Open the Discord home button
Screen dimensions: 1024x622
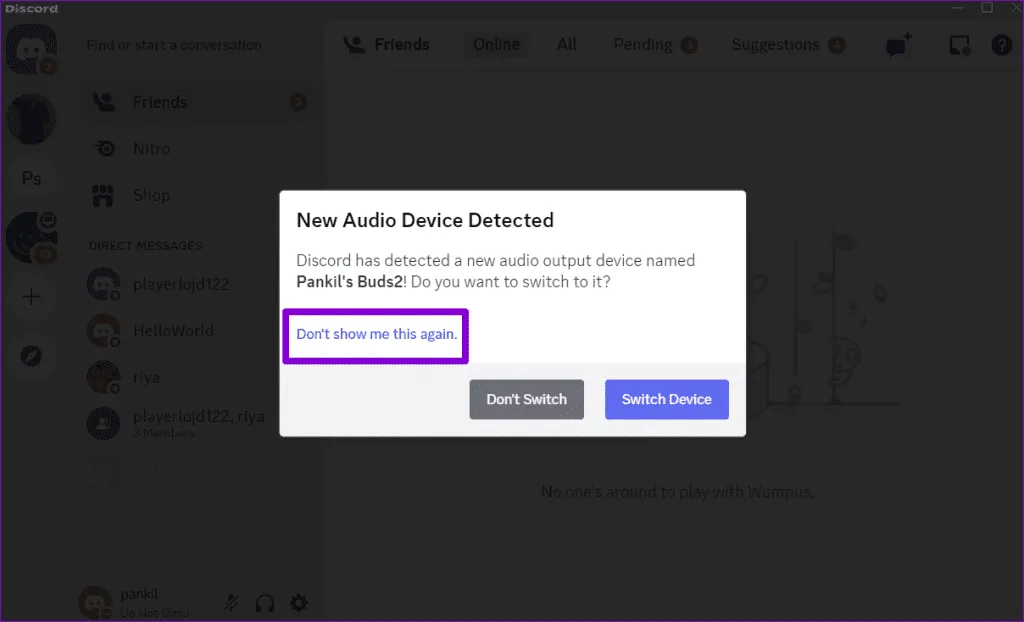click(31, 48)
